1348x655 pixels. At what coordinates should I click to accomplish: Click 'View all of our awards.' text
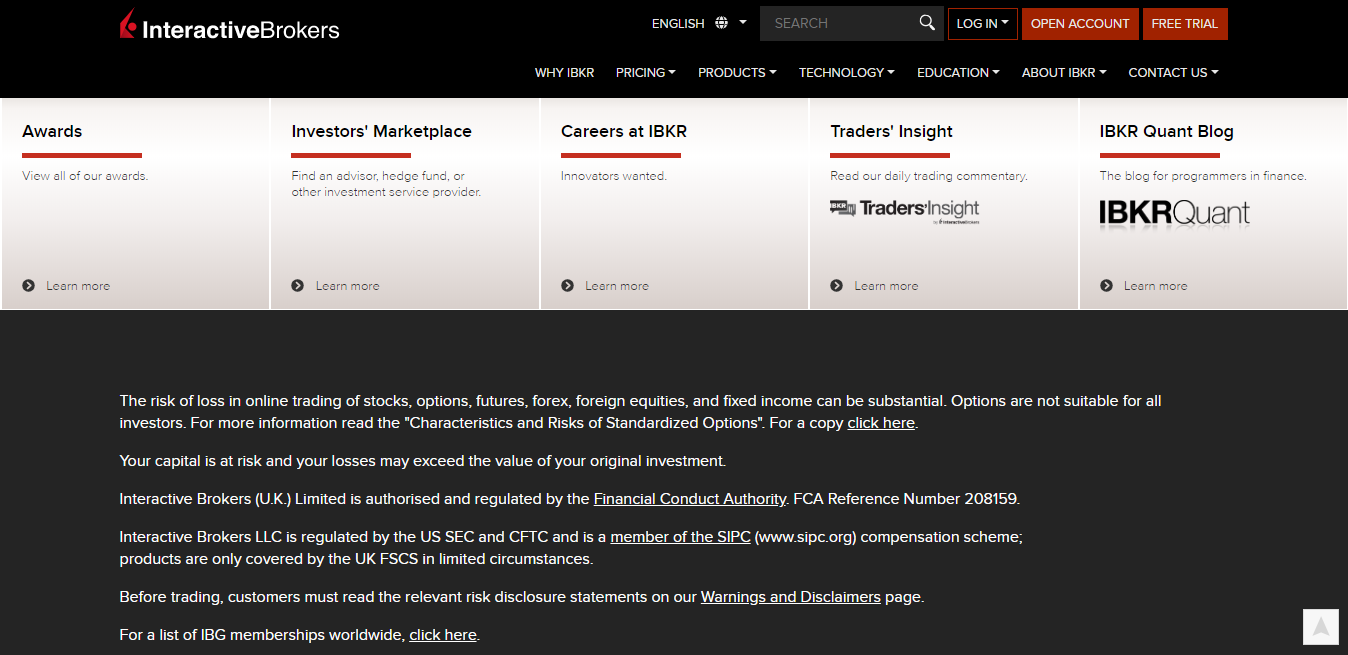tap(85, 176)
